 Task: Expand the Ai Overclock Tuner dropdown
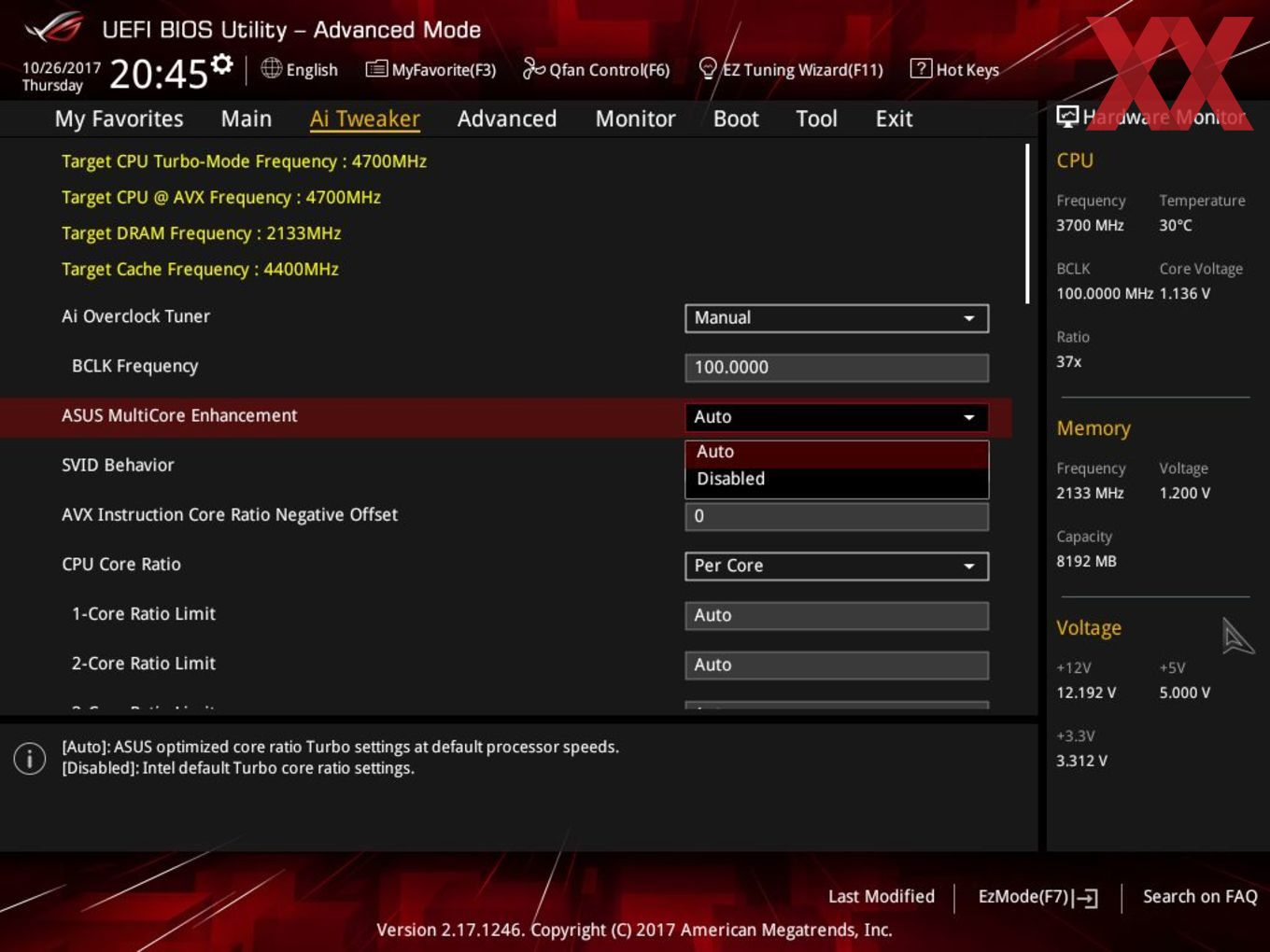[x=837, y=318]
